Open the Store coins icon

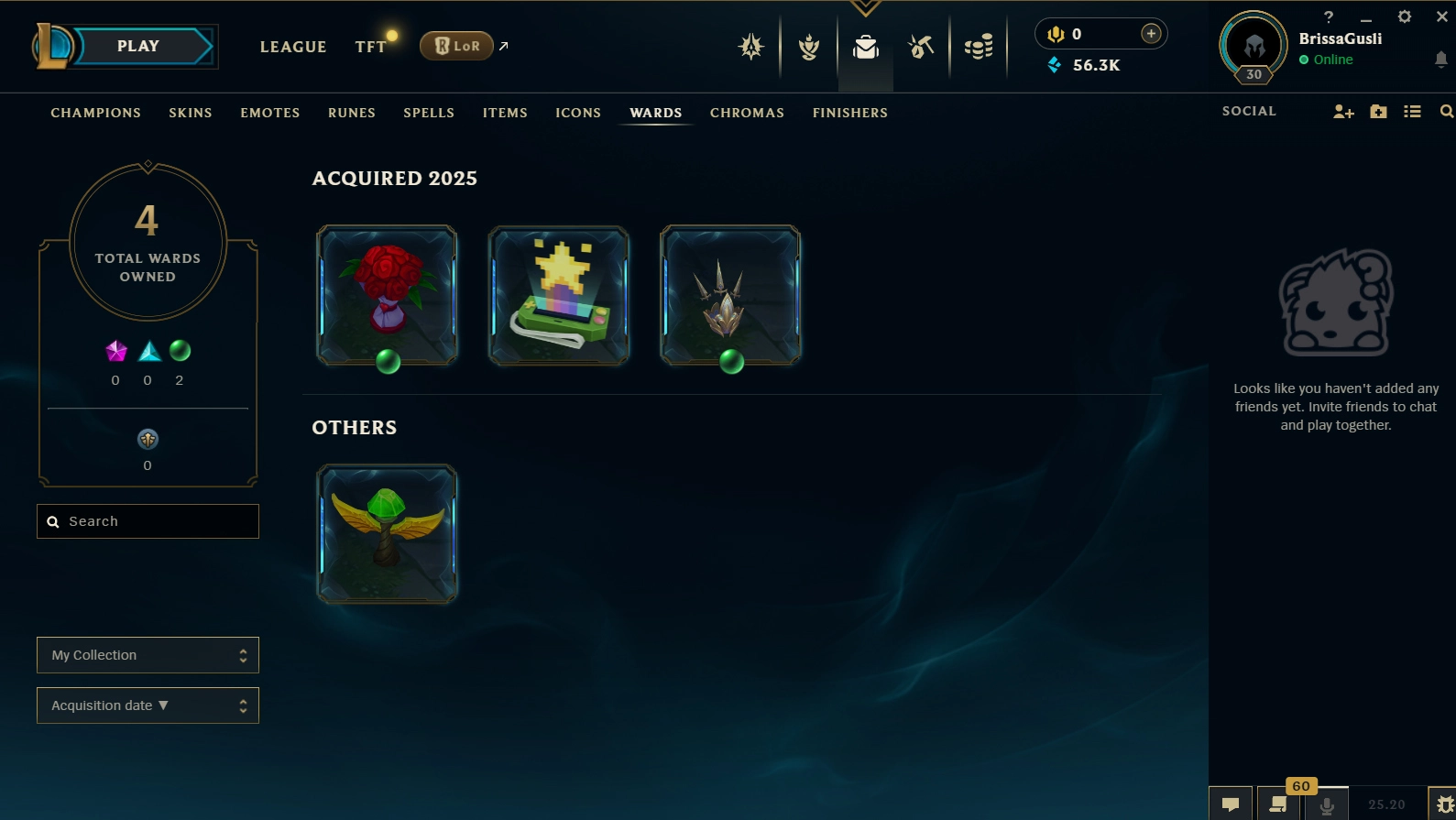pos(979,46)
